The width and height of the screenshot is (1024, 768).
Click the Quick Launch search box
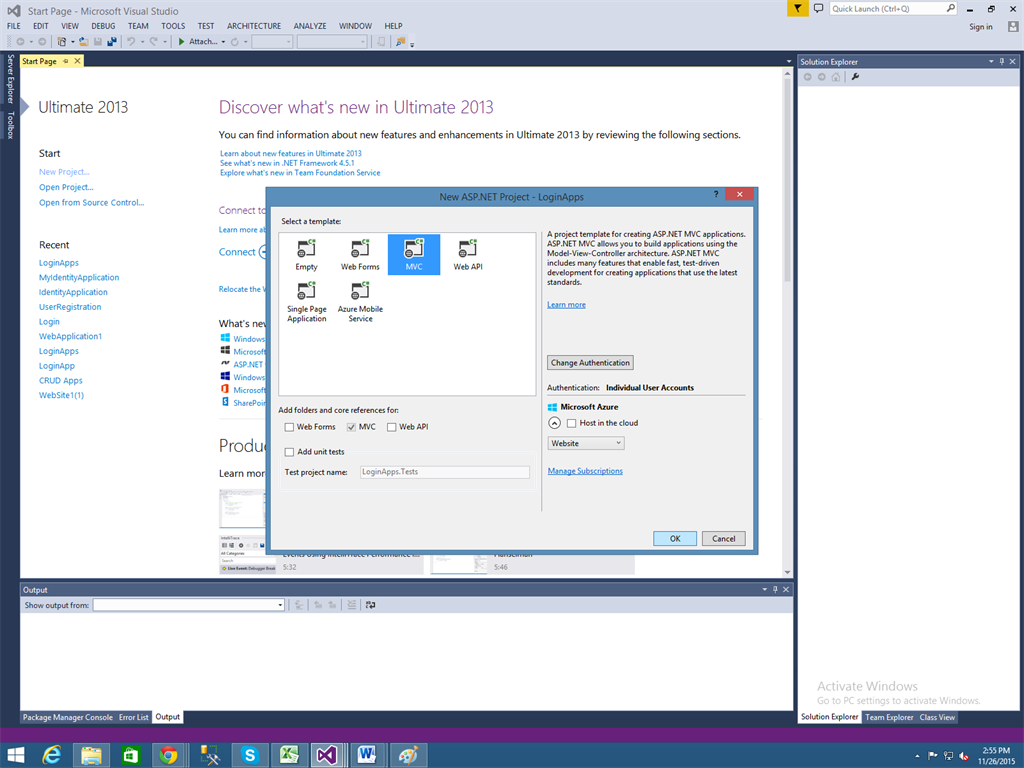(x=893, y=8)
